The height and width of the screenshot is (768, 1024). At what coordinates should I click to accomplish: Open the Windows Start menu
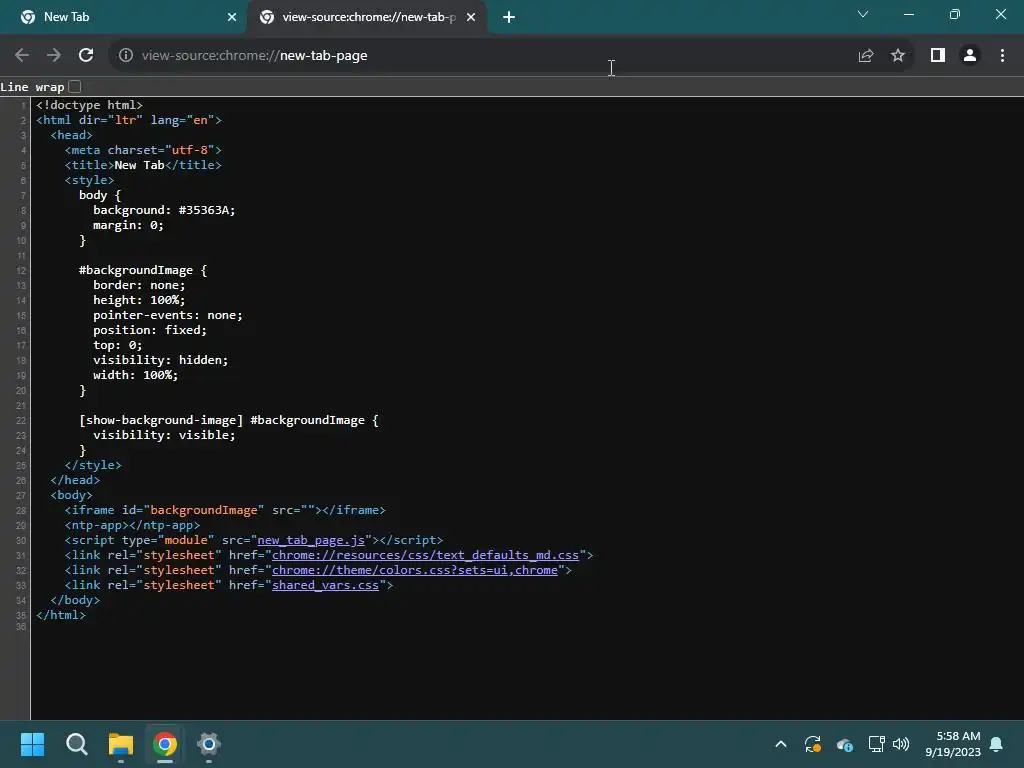[33, 744]
